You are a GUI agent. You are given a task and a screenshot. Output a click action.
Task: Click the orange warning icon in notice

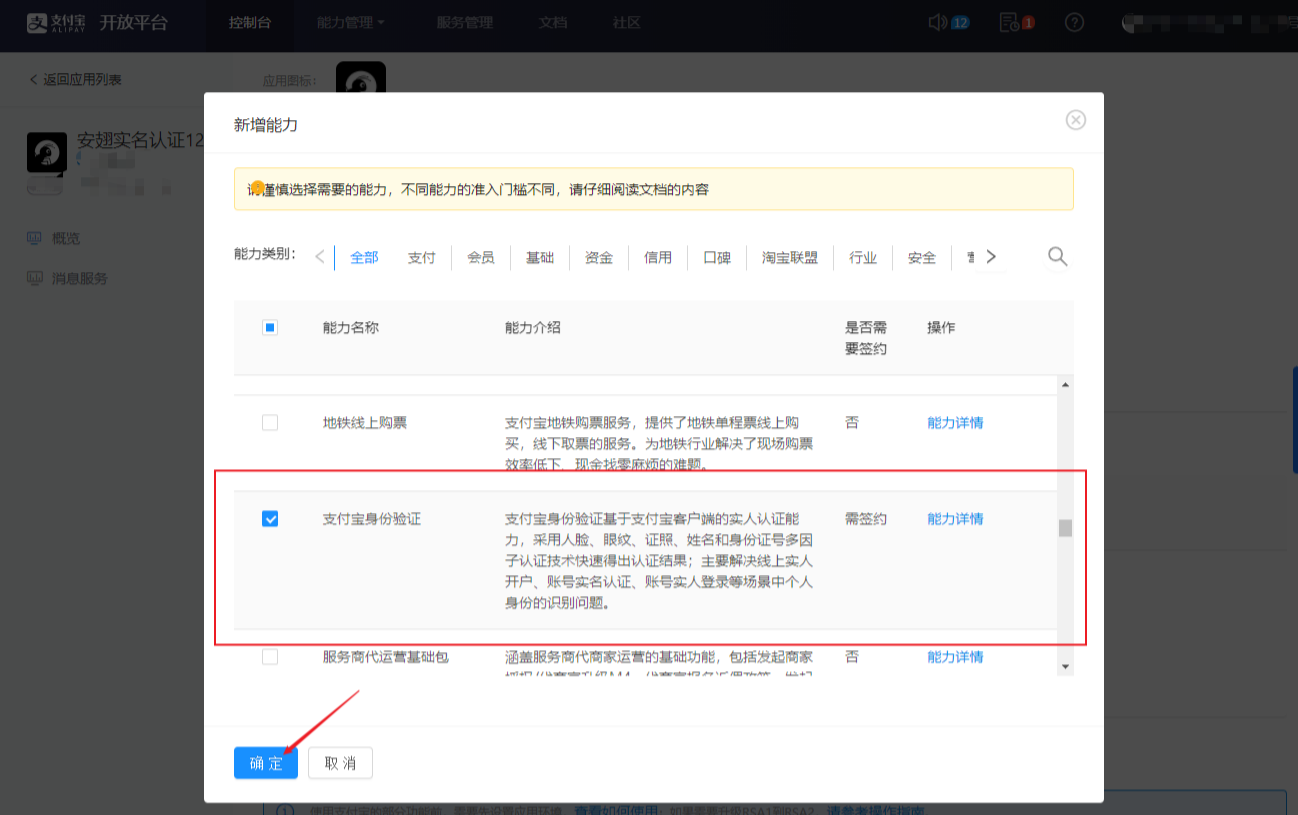(x=258, y=187)
